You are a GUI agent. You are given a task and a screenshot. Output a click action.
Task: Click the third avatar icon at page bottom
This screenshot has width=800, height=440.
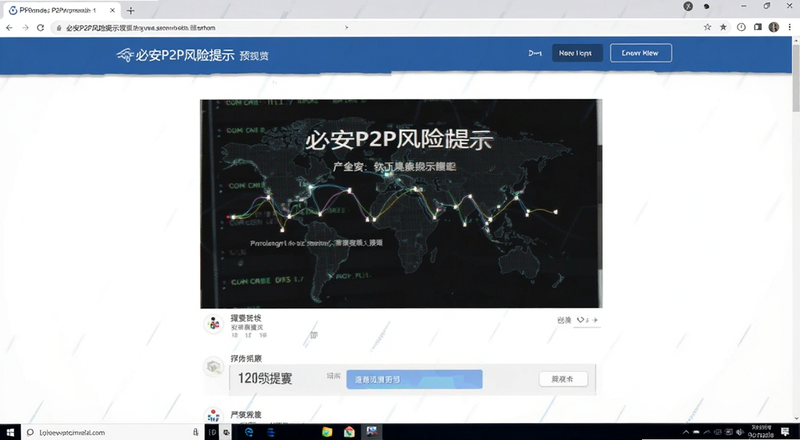213,417
